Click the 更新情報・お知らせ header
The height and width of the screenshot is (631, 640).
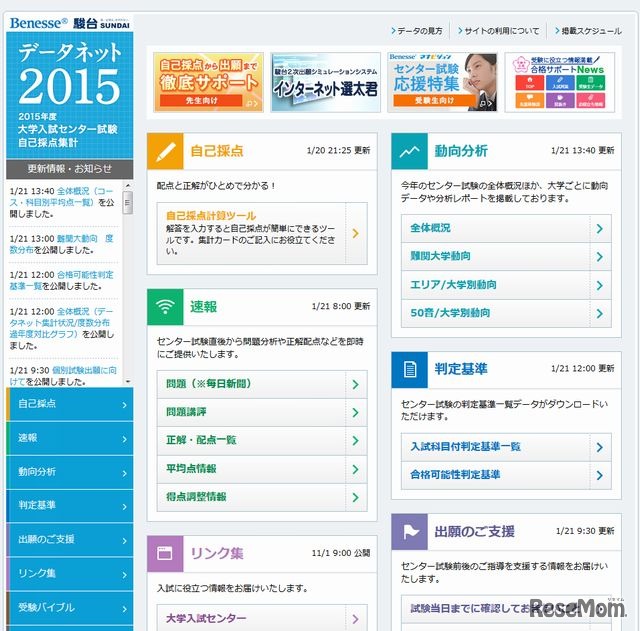(x=70, y=169)
